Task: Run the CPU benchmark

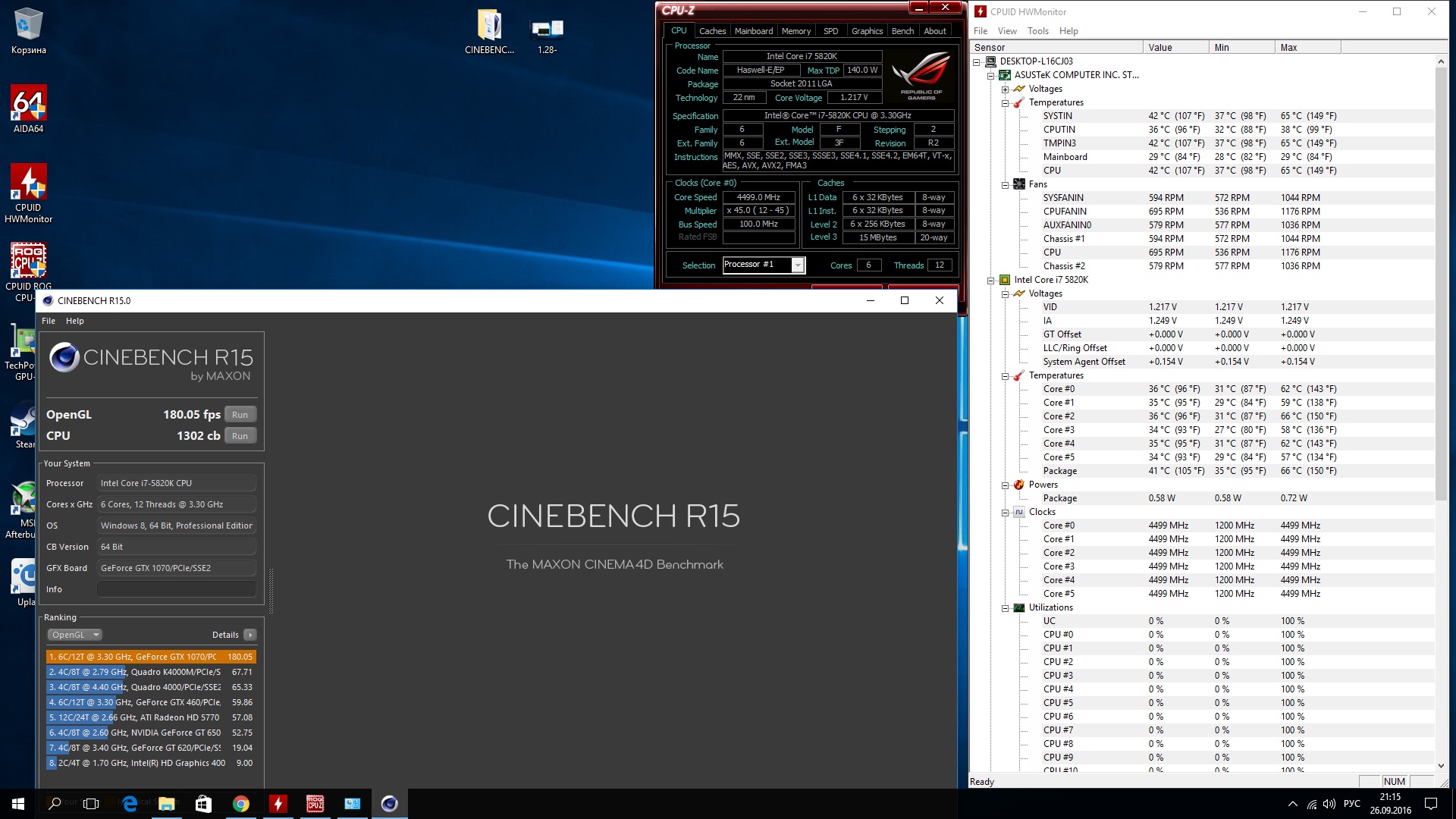Action: [240, 436]
